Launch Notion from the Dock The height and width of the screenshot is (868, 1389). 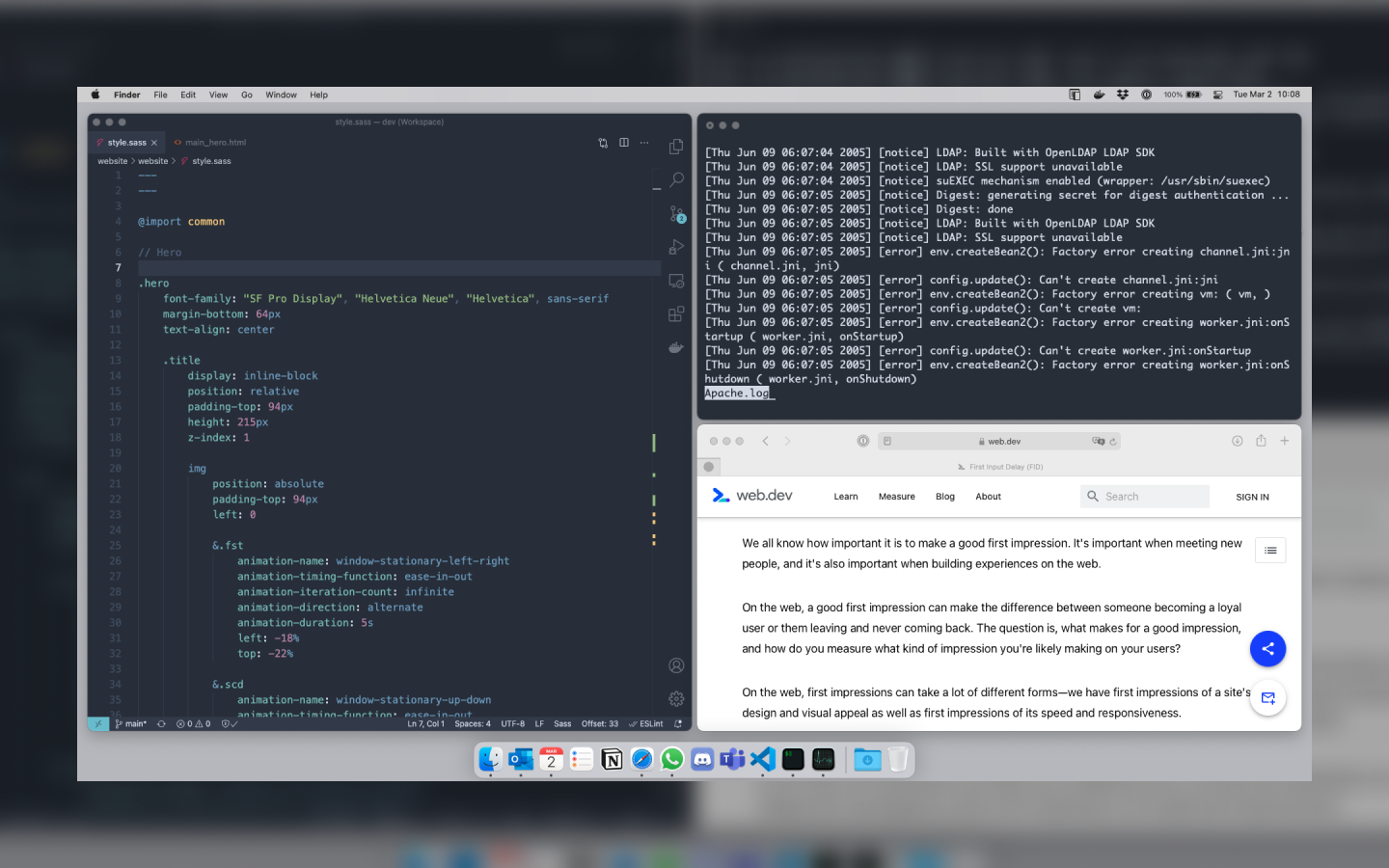tap(612, 760)
